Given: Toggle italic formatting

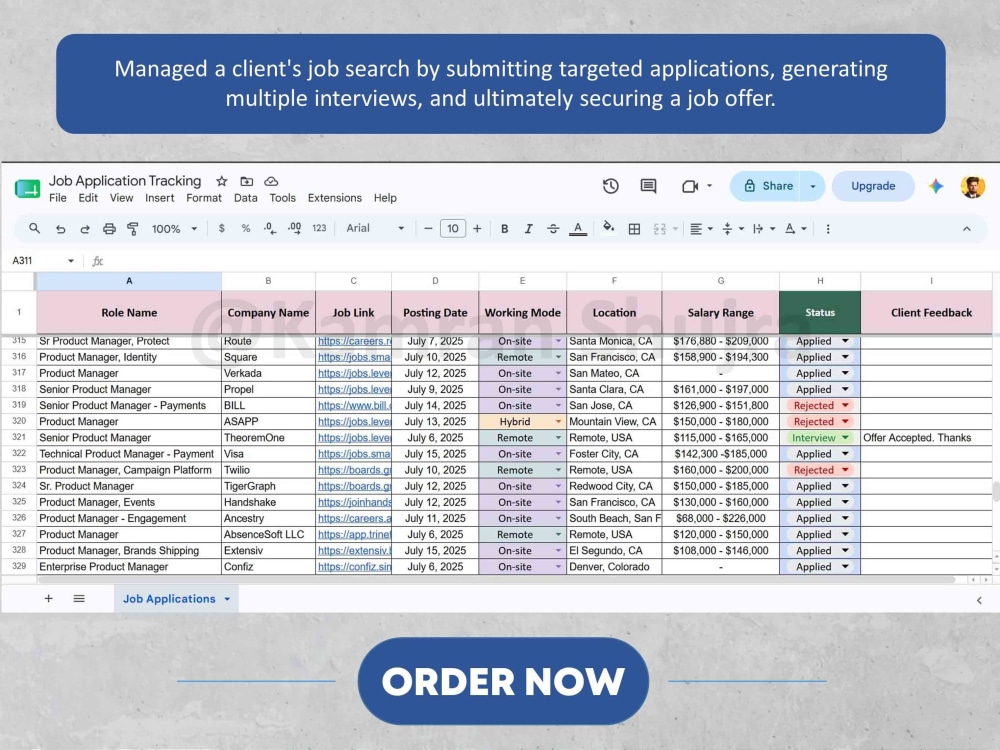Looking at the screenshot, I should [x=528, y=228].
